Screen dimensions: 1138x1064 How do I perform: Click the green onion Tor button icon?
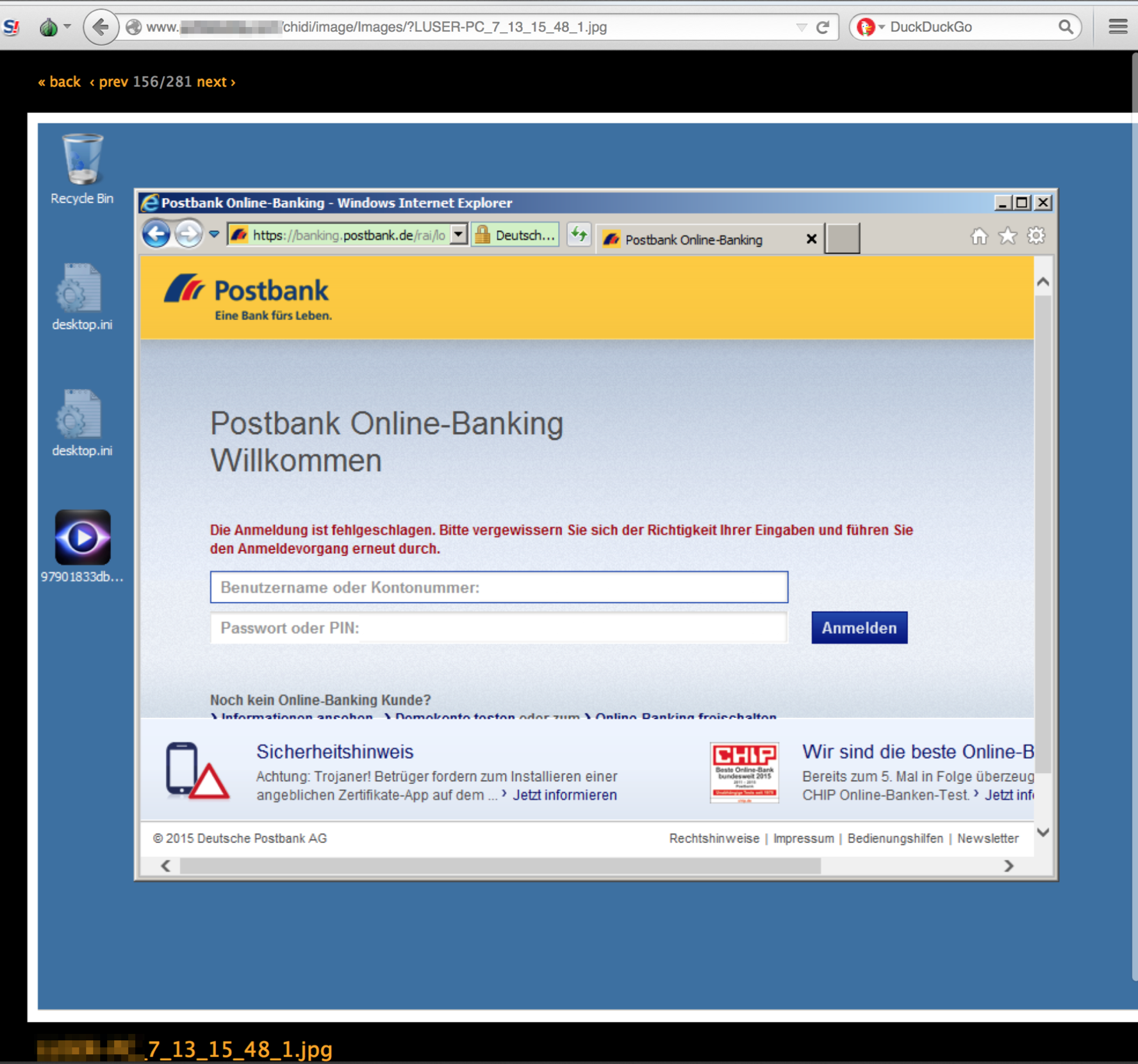(x=49, y=27)
